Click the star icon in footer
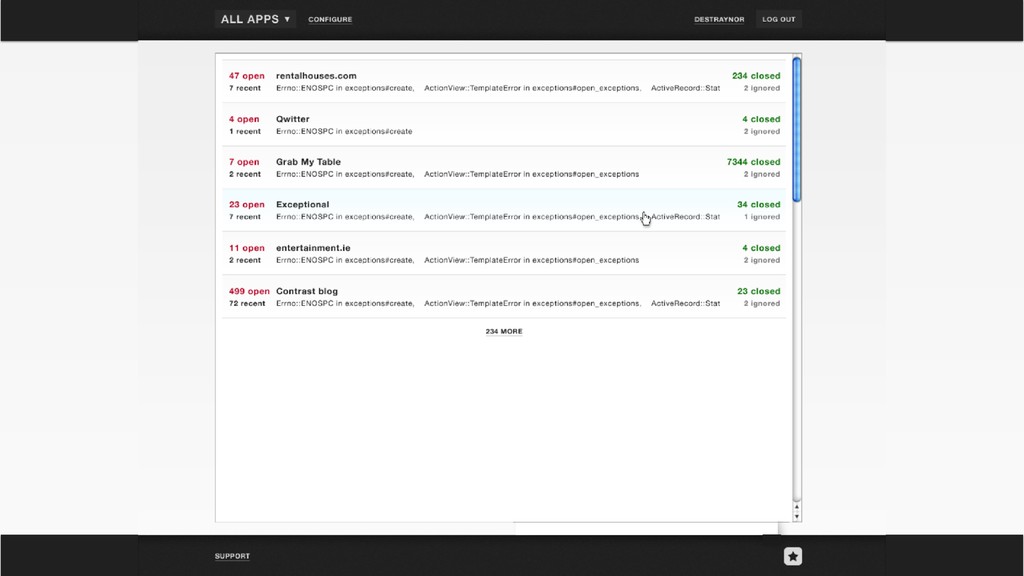Image resolution: width=1024 pixels, height=576 pixels. [x=793, y=556]
